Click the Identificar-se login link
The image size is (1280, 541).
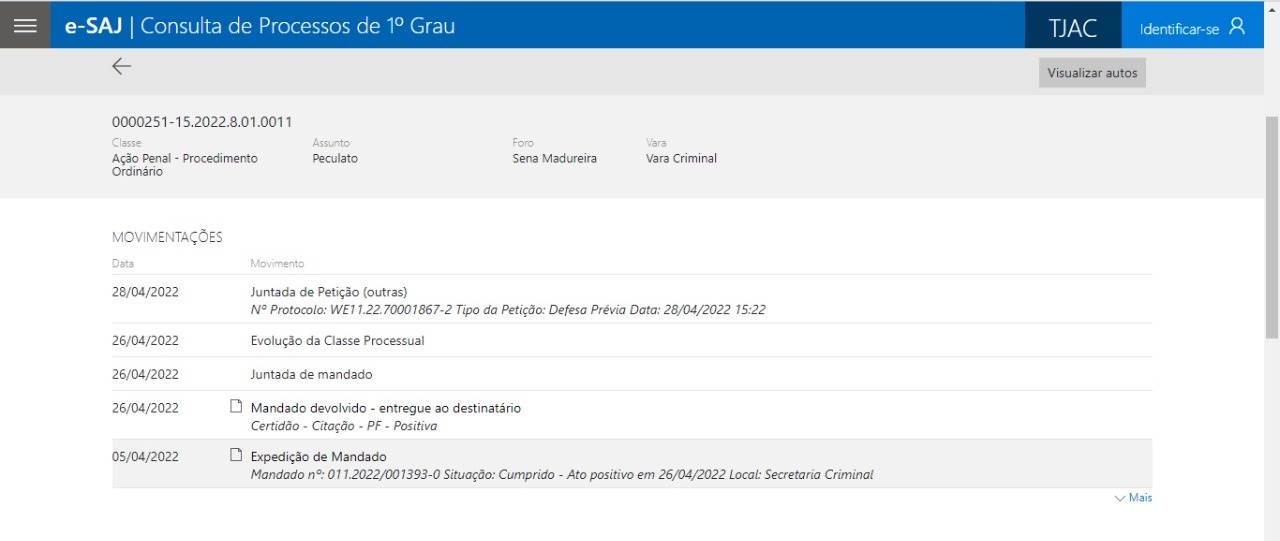coord(1179,29)
